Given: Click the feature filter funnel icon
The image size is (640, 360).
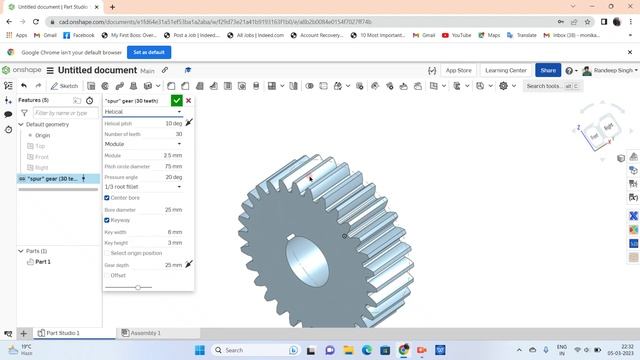Looking at the screenshot, I should 24,113.
